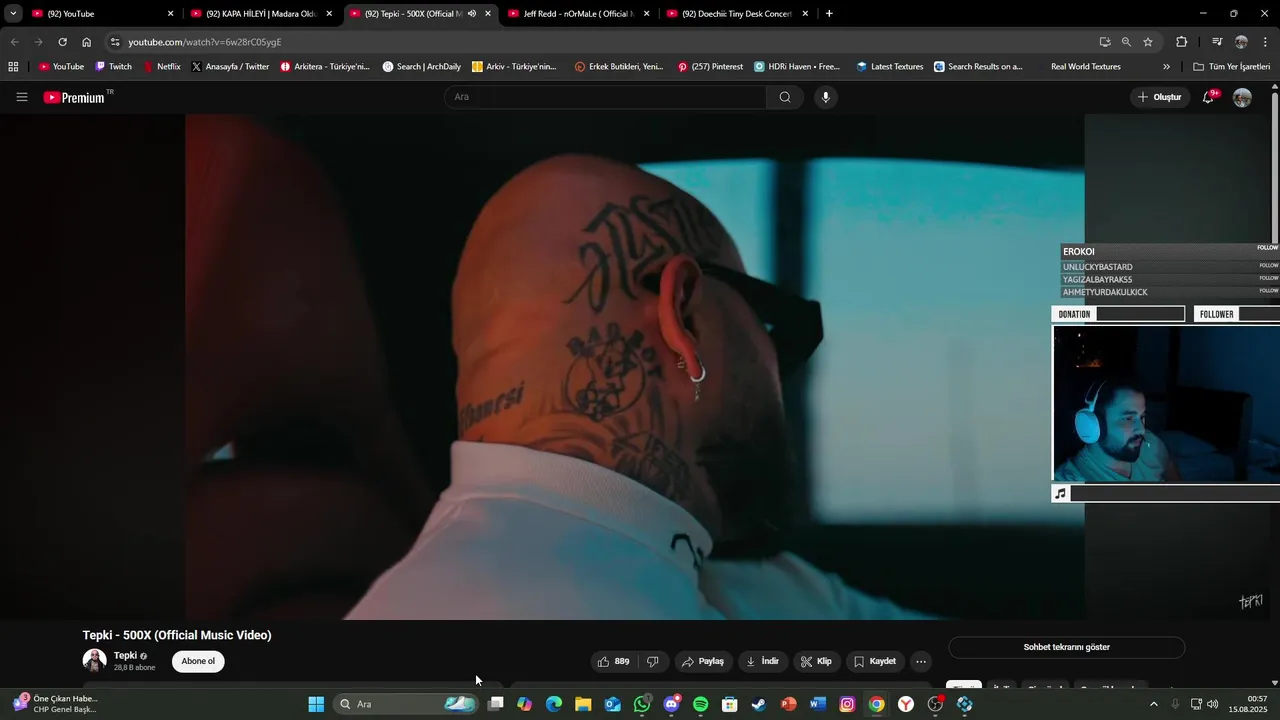
Task: Open File Explorer from the taskbar
Action: (583, 704)
